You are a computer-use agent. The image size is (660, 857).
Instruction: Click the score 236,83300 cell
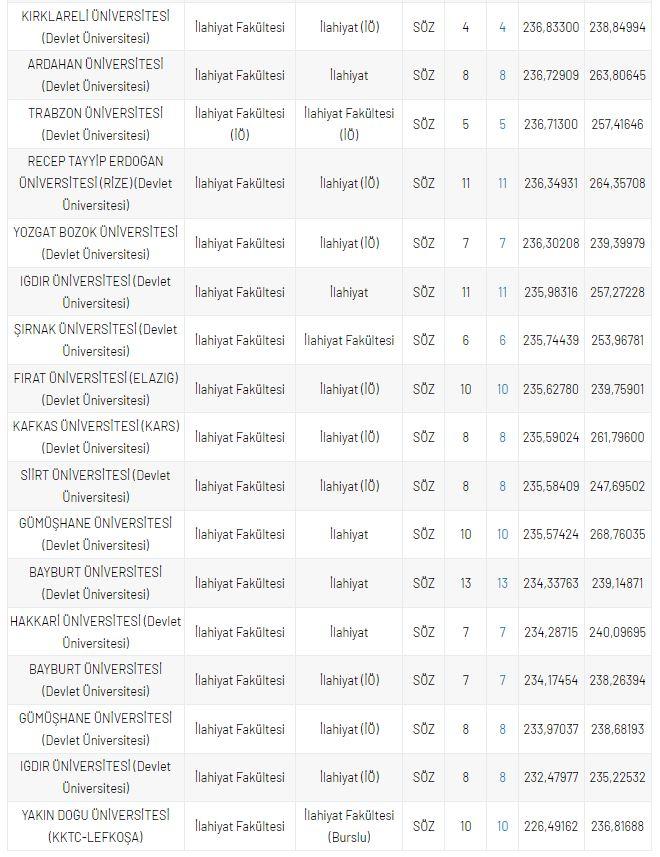tap(550, 27)
